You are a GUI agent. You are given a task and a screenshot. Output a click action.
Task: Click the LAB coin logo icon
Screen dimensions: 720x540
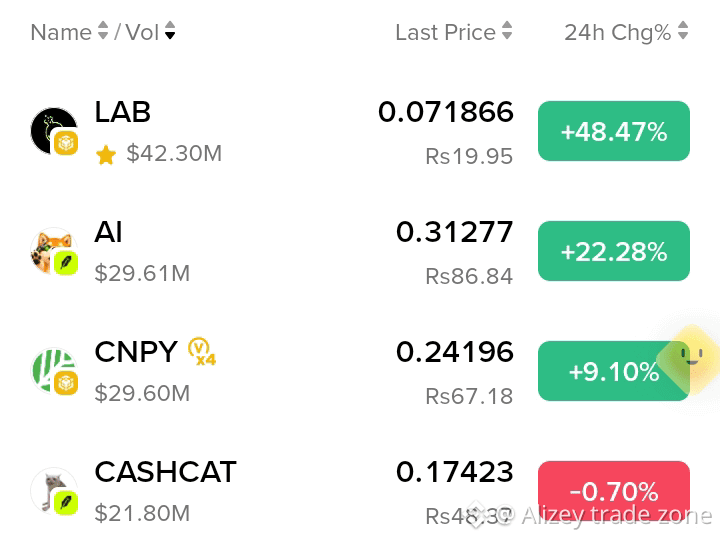(54, 131)
